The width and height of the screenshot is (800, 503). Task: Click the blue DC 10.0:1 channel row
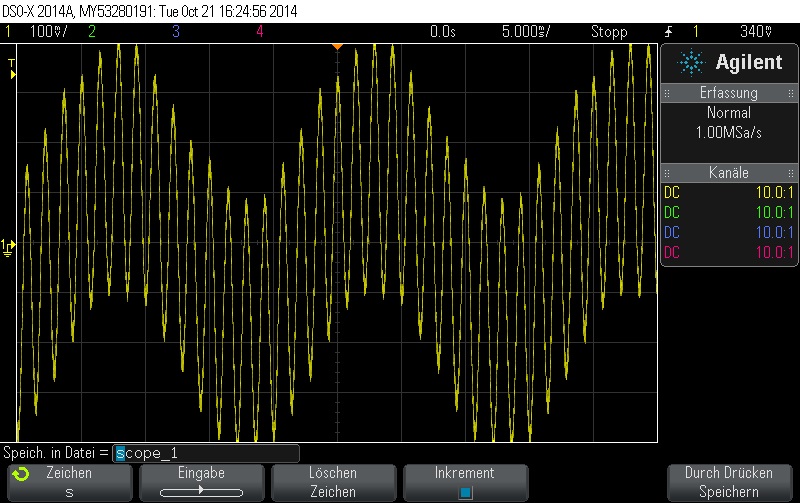pyautogui.click(x=729, y=232)
